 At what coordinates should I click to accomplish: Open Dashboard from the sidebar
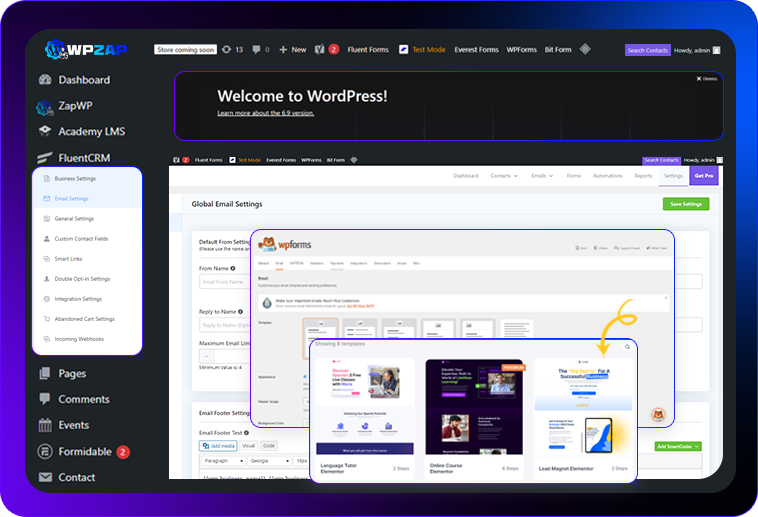[84, 80]
